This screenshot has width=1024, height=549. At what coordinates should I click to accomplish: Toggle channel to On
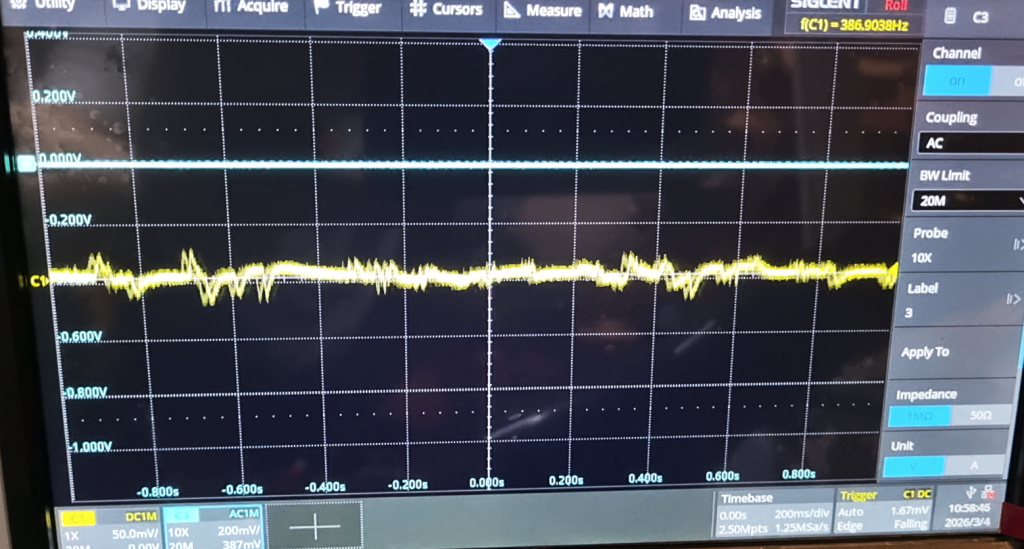pyautogui.click(x=956, y=82)
